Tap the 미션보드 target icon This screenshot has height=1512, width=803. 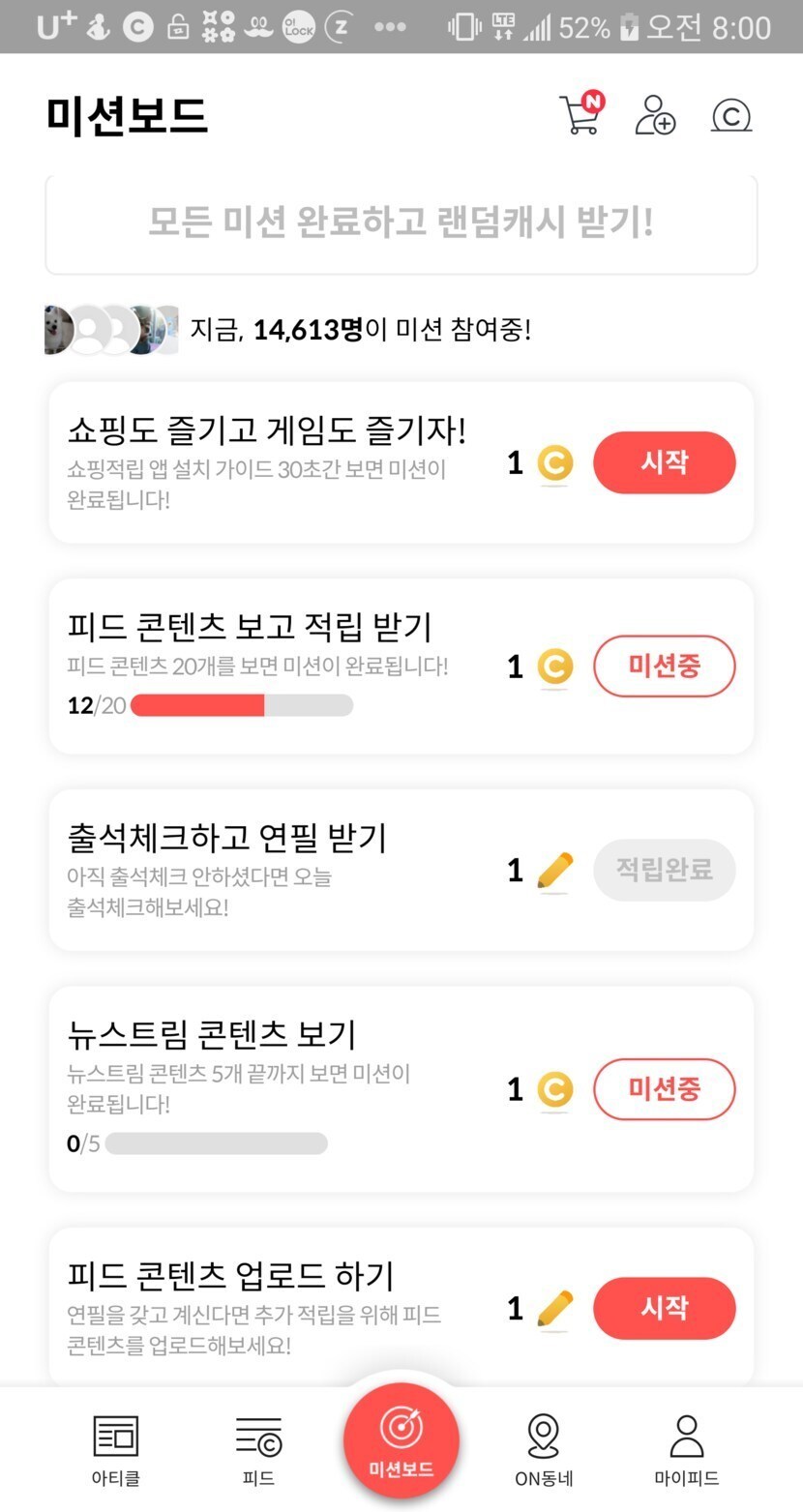pos(401,1428)
